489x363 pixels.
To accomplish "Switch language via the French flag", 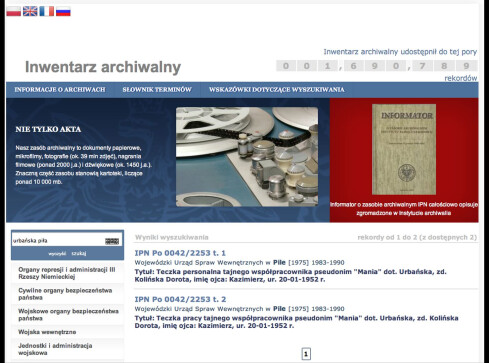I will (47, 11).
